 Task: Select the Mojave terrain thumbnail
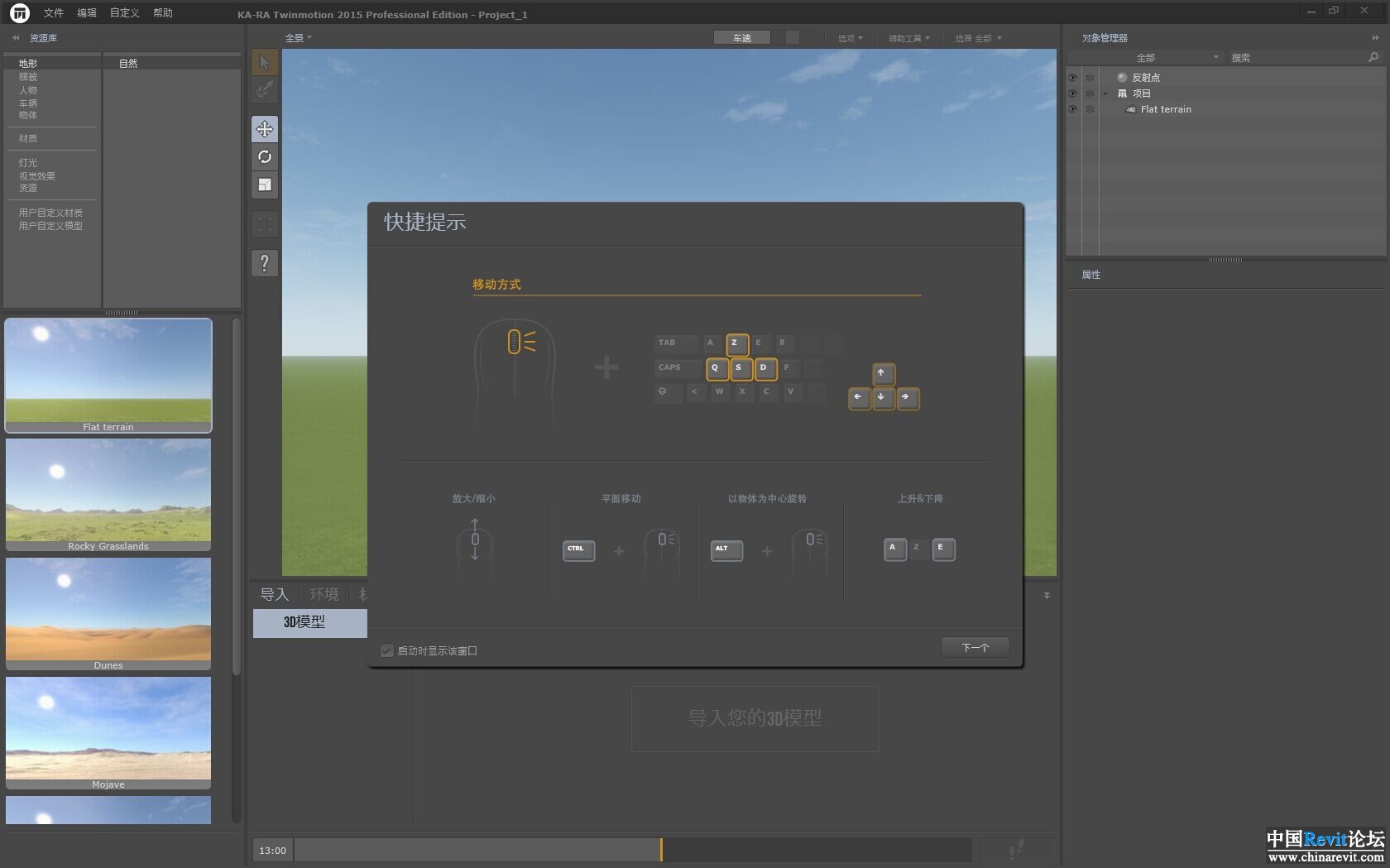coord(108,733)
